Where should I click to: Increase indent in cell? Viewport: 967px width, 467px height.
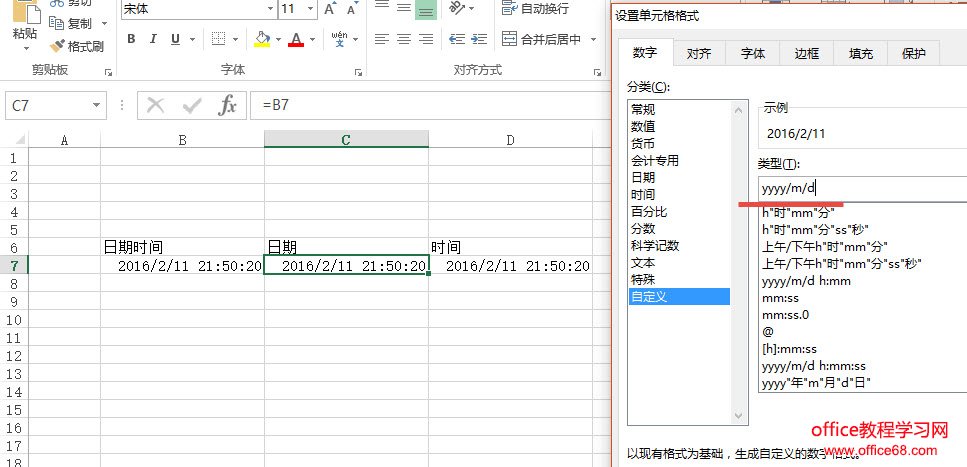(x=479, y=39)
